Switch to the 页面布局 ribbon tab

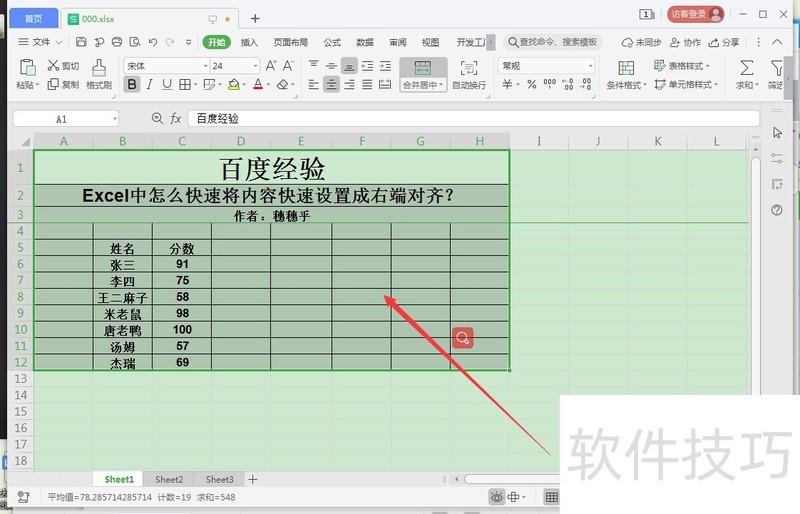pyautogui.click(x=290, y=42)
